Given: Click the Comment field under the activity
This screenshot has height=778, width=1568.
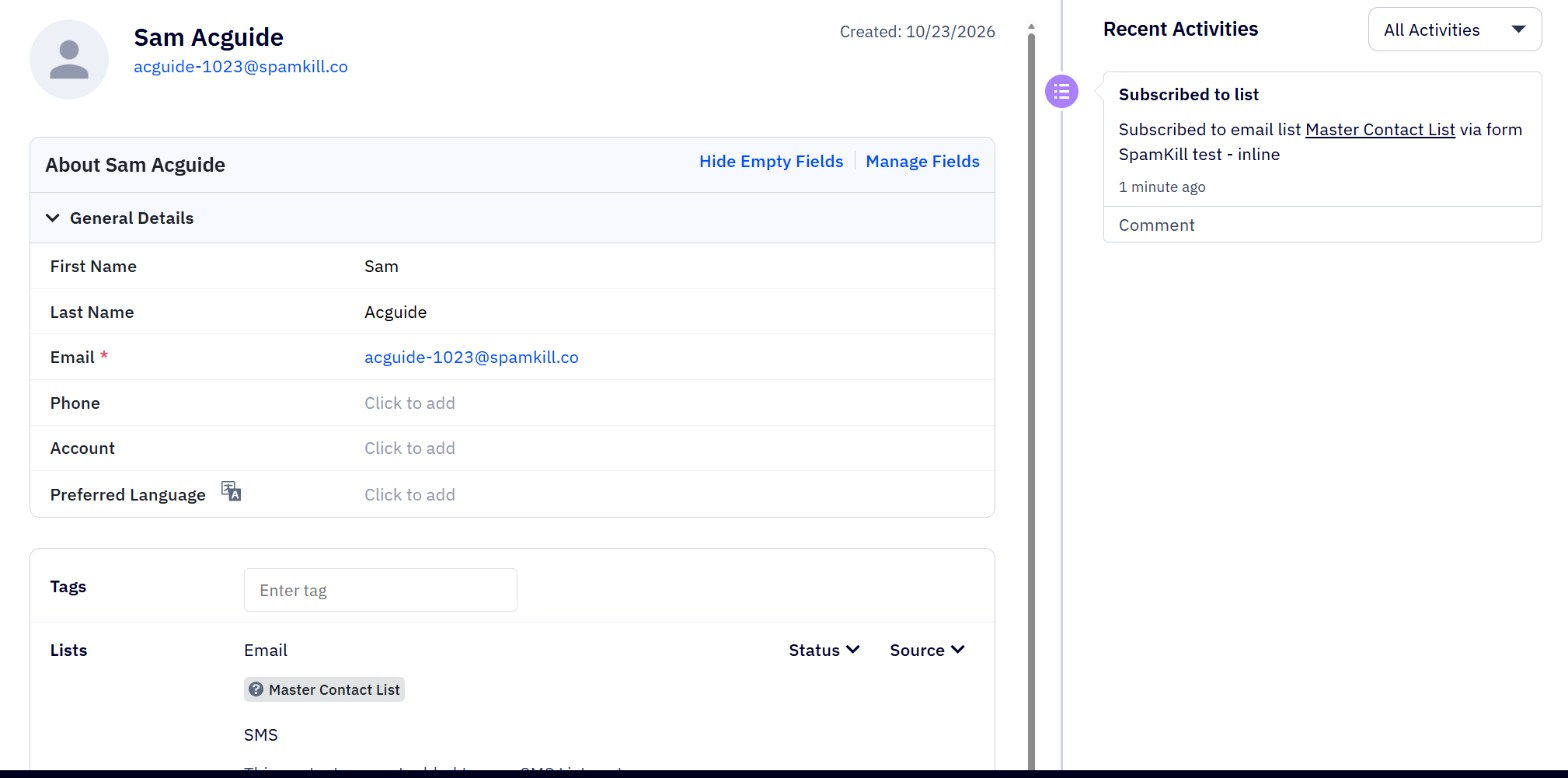Looking at the screenshot, I should (1322, 225).
